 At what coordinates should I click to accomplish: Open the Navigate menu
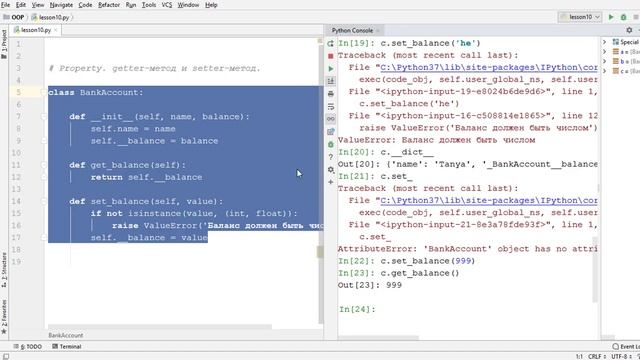pyautogui.click(x=61, y=5)
